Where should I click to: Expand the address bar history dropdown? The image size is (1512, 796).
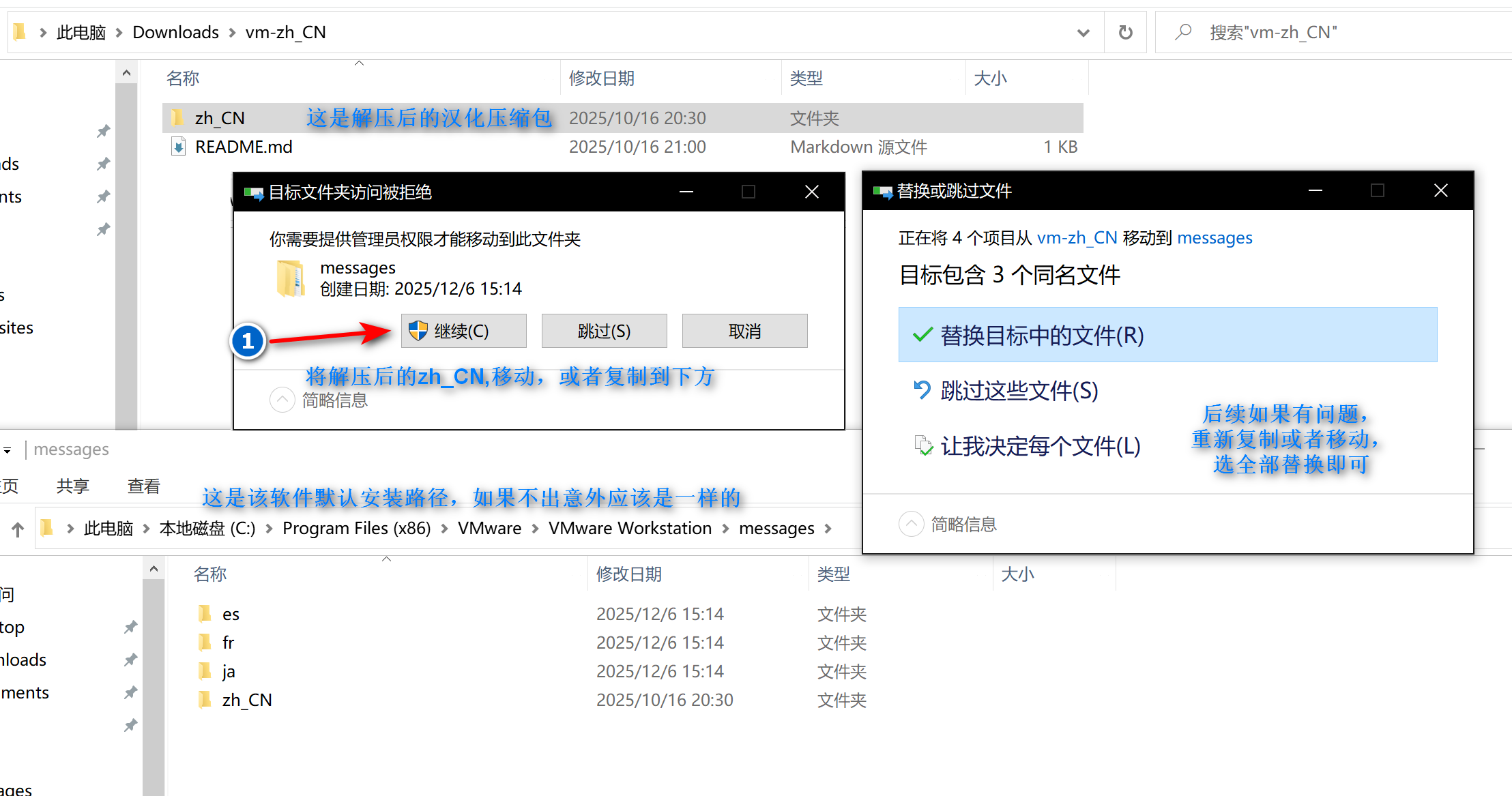pos(1083,32)
